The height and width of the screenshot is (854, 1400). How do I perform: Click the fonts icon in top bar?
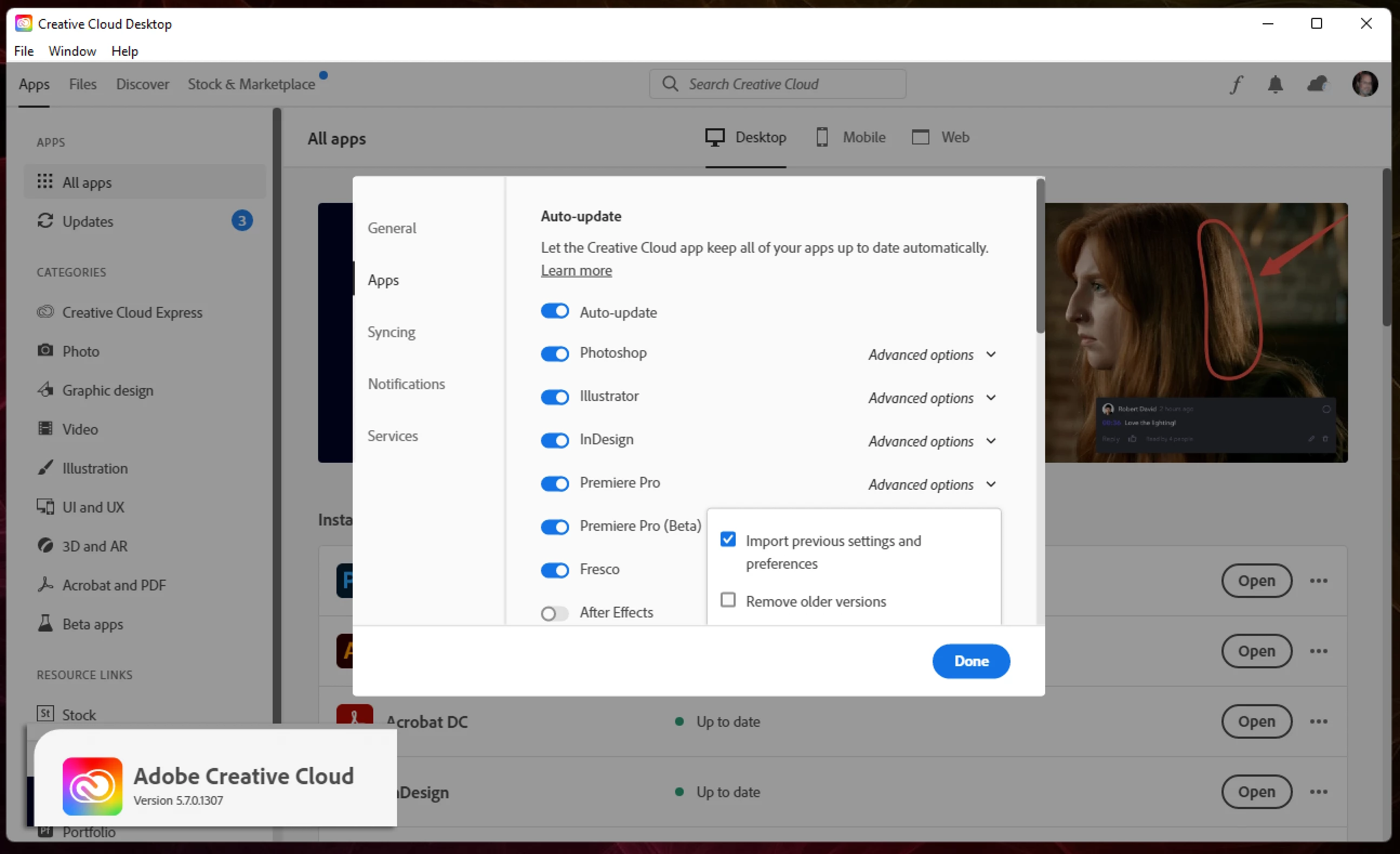click(x=1237, y=84)
